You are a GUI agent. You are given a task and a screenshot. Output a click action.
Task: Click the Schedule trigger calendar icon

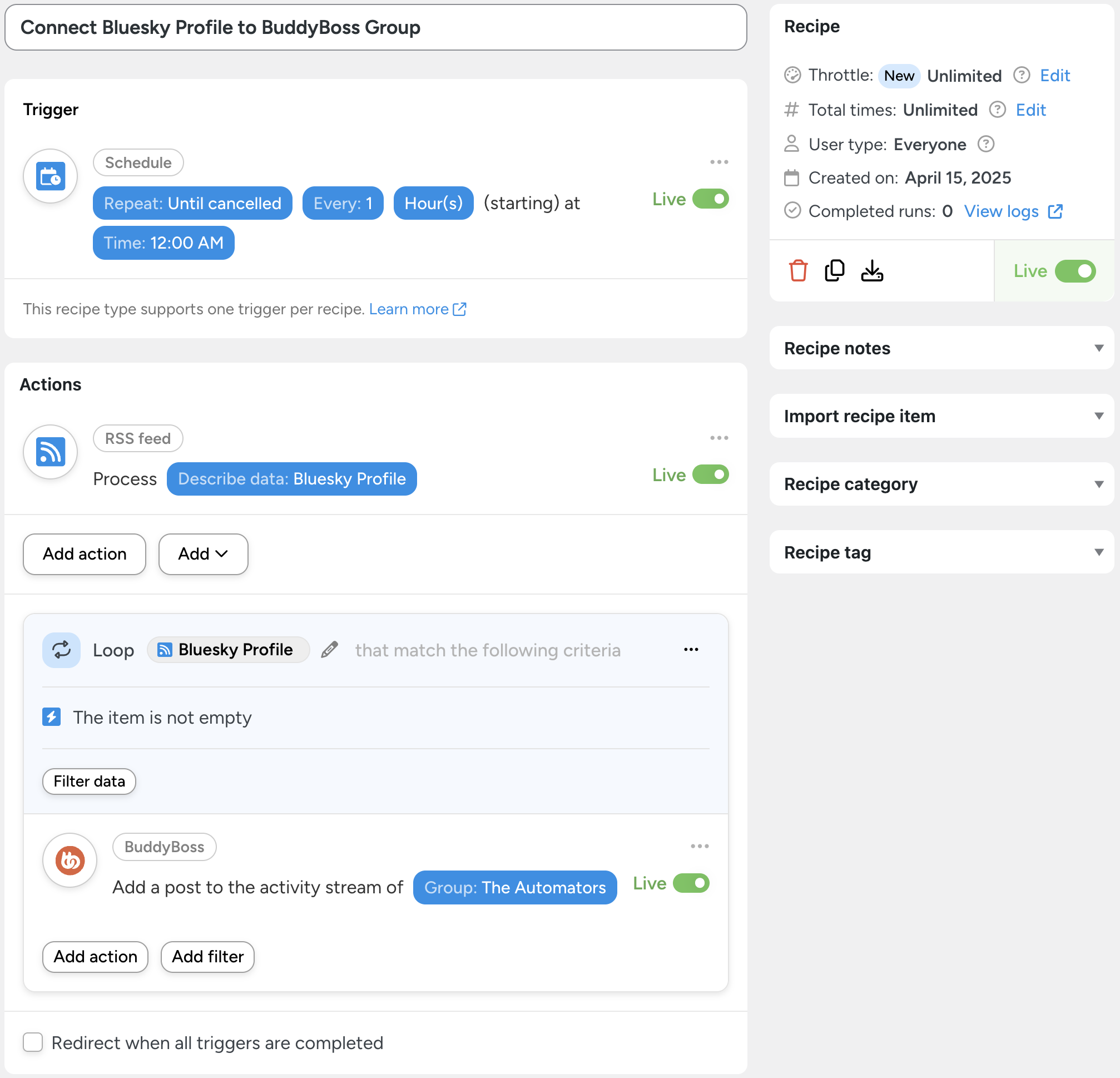[x=50, y=176]
